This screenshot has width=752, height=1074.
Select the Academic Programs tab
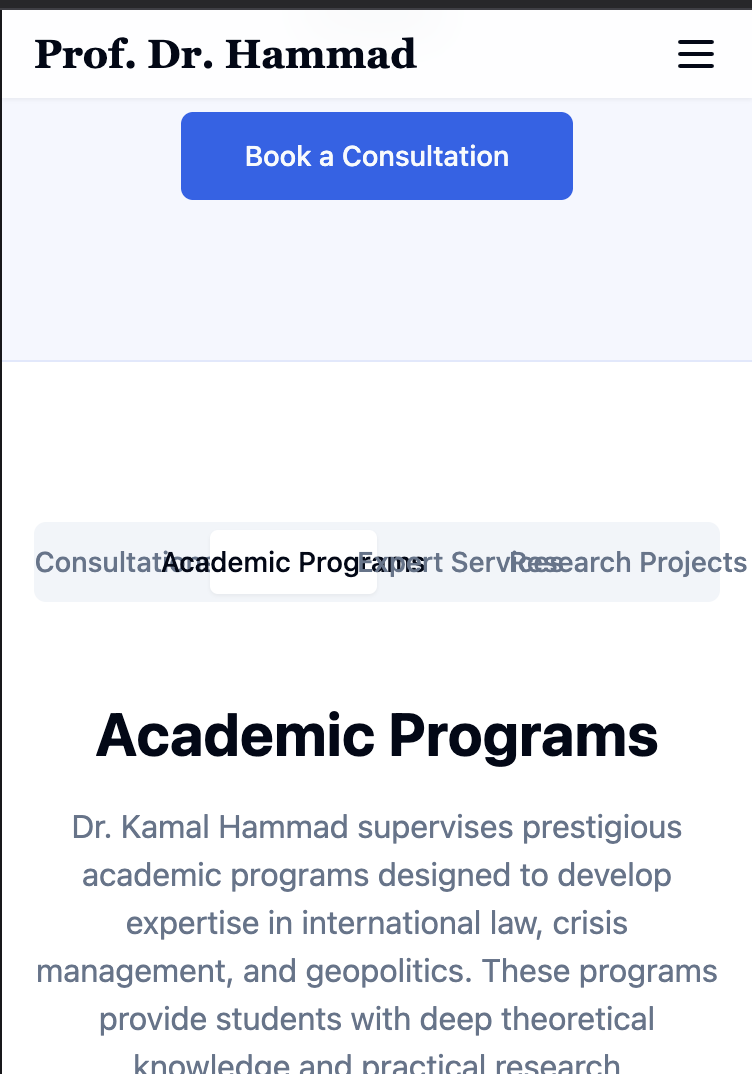[x=293, y=562]
